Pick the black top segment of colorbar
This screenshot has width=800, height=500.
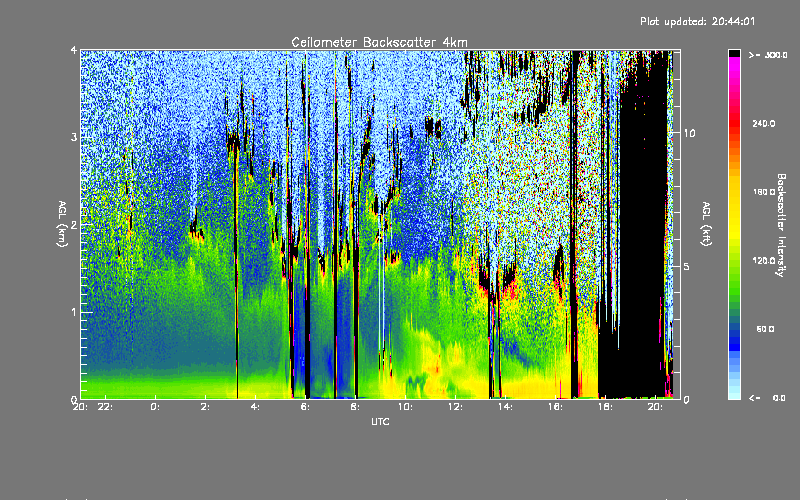(x=734, y=53)
